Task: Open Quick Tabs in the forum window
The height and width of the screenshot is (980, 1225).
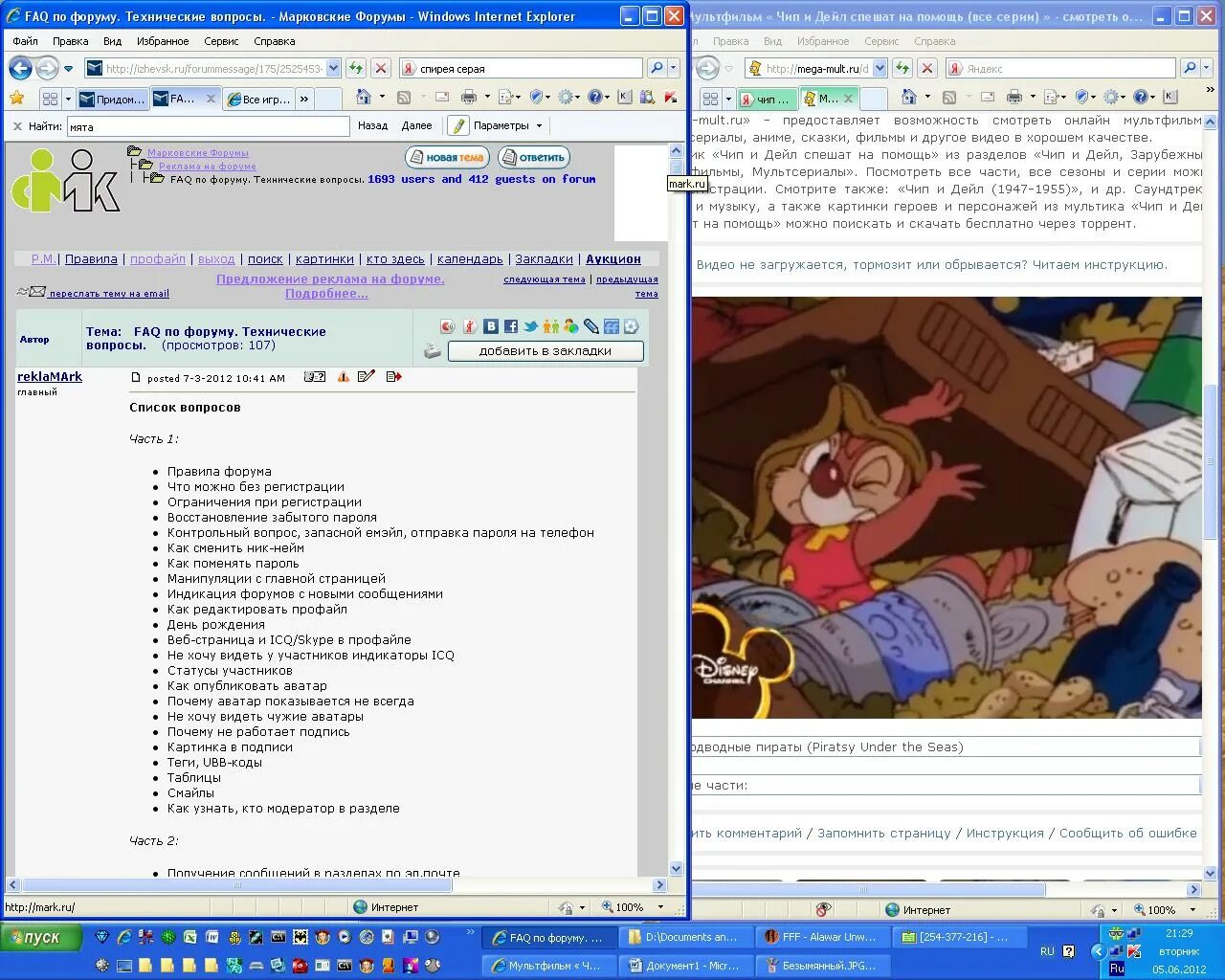Action: click(x=50, y=99)
